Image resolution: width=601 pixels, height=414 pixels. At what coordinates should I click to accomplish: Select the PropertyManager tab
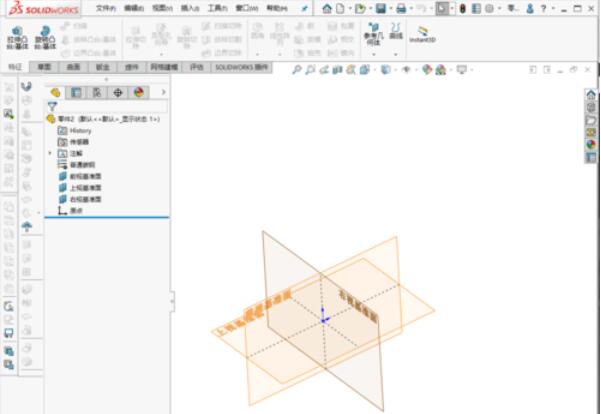pyautogui.click(x=76, y=92)
